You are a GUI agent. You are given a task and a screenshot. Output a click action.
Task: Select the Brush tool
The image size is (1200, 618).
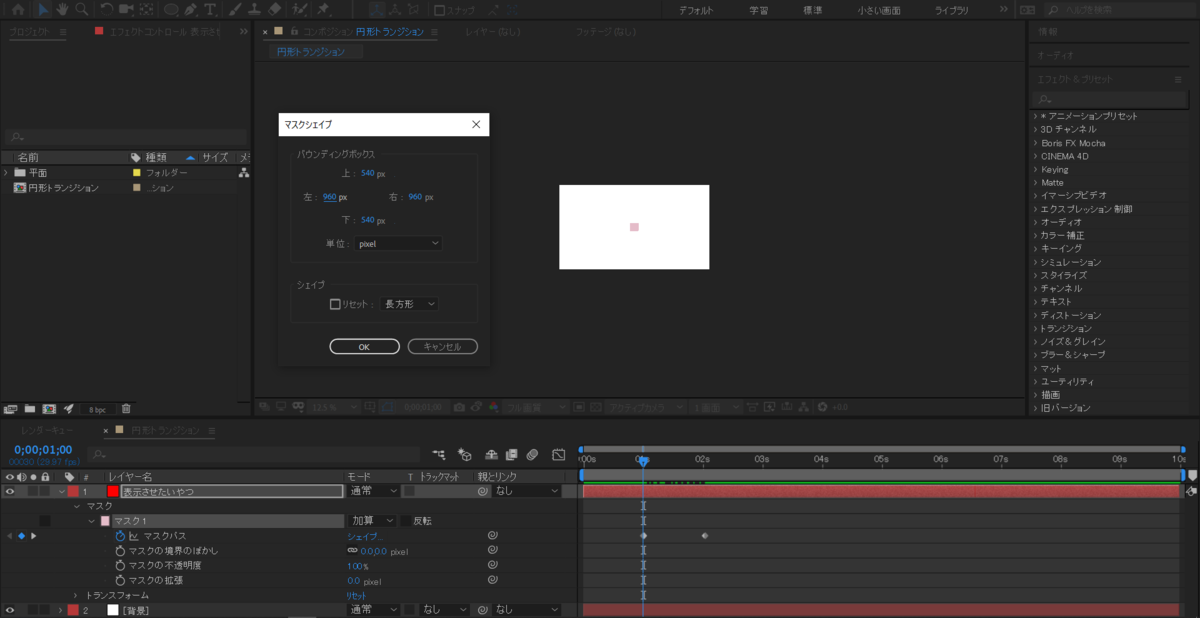click(x=235, y=10)
